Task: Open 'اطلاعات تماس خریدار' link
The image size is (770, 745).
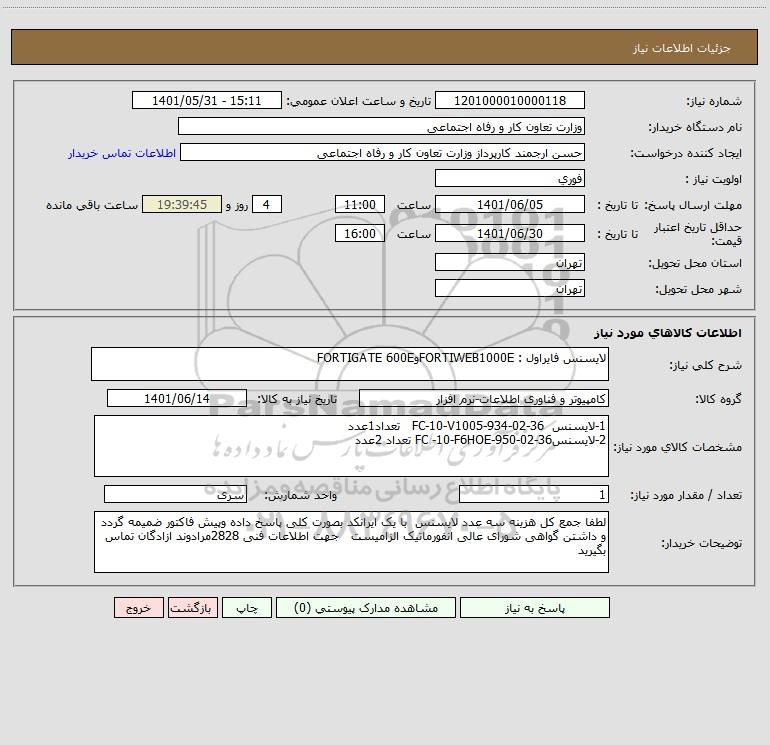Action: coord(122,153)
